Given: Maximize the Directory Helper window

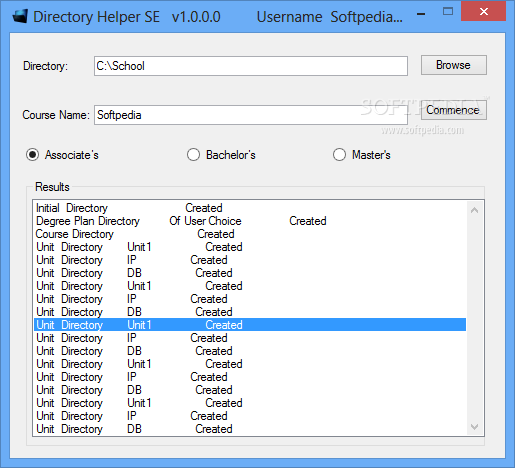Looking at the screenshot, I should pyautogui.click(x=448, y=12).
